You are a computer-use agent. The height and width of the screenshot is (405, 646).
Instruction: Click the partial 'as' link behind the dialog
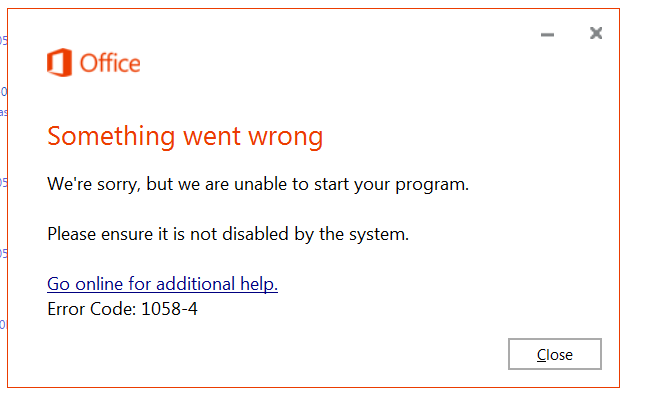[x=3, y=112]
